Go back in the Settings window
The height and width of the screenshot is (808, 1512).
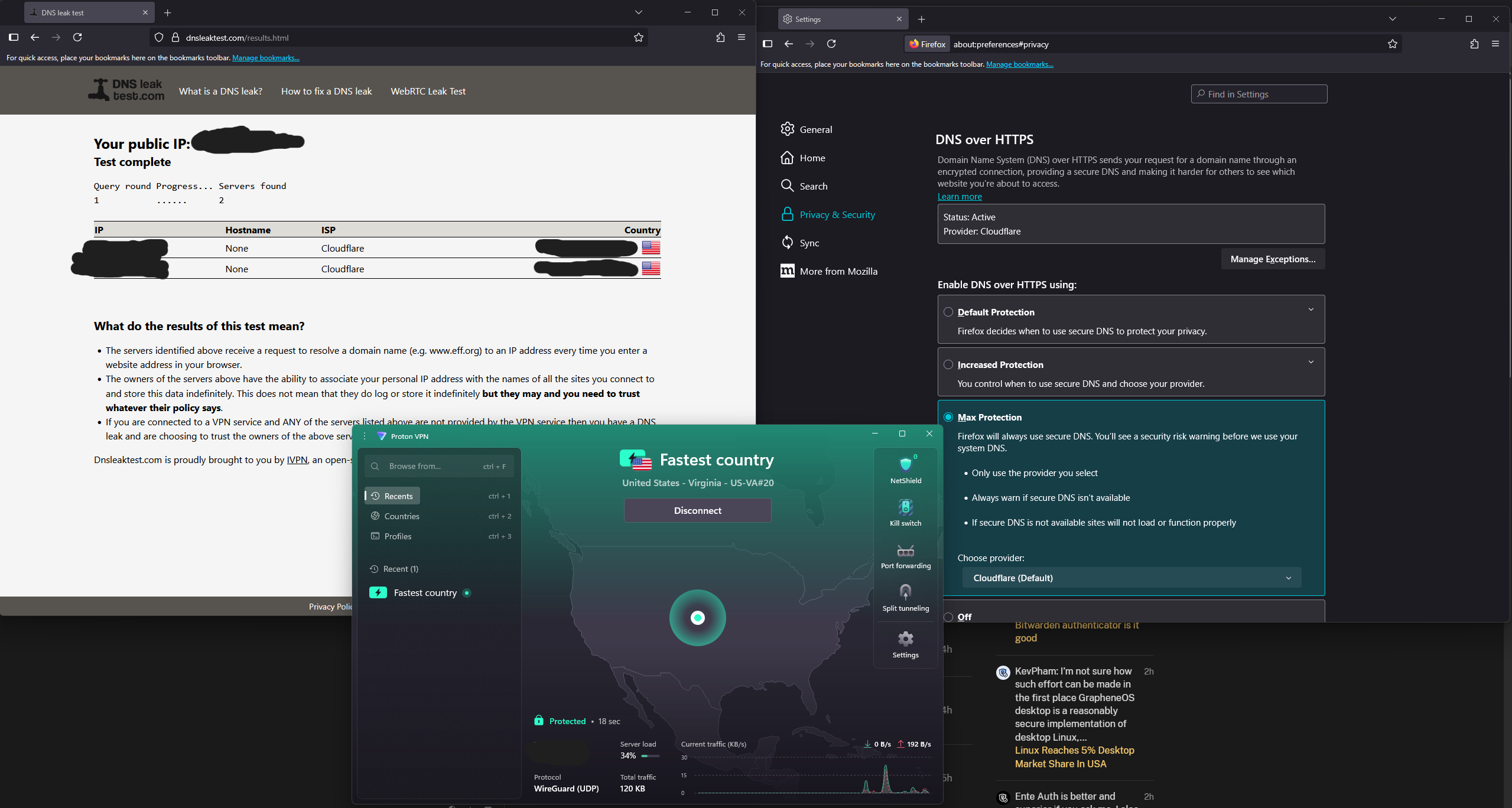789,44
